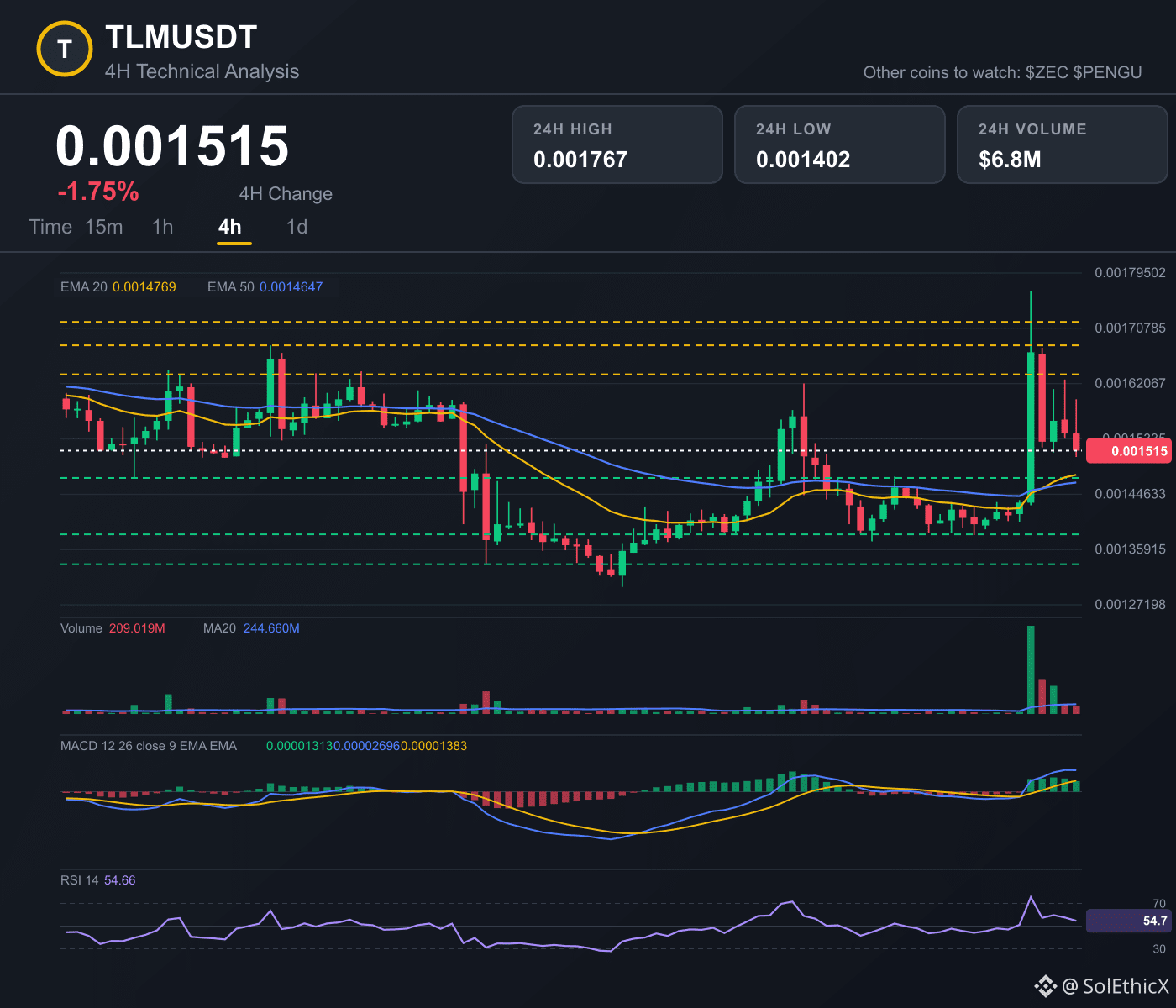This screenshot has width=1176, height=1008.
Task: Open the $PENGU coin mention
Action: 1108,72
